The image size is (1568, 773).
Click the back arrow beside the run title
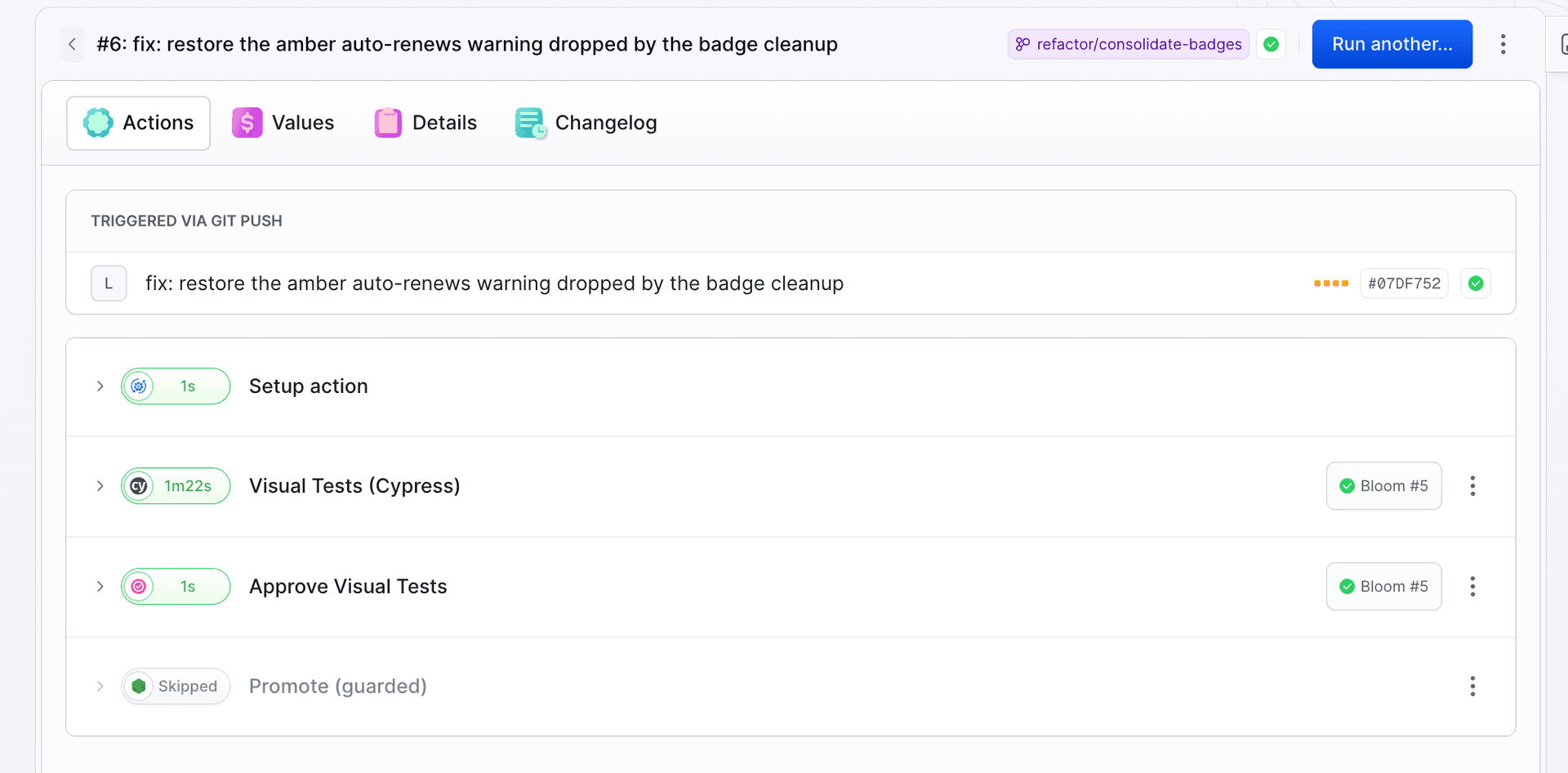(x=73, y=44)
